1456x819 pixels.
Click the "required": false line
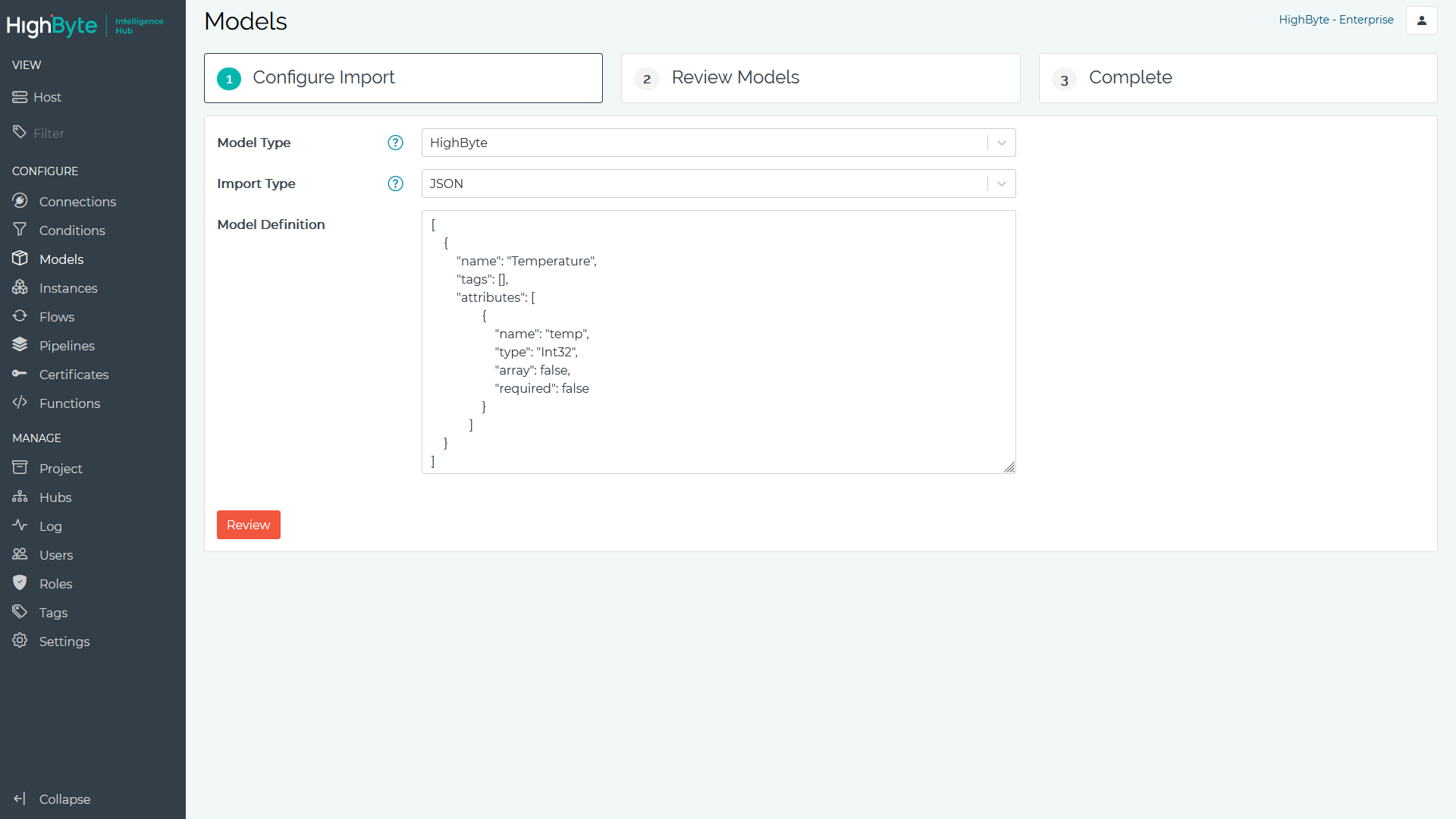tap(541, 388)
